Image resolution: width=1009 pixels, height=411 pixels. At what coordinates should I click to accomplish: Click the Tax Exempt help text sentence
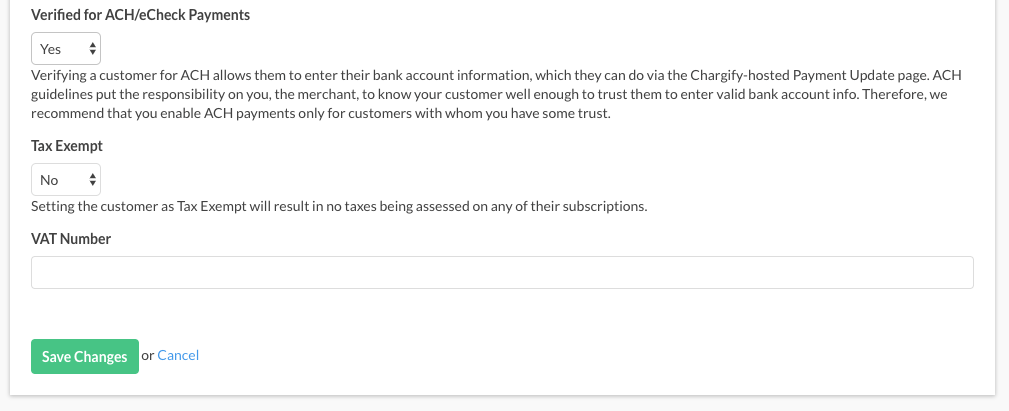339,206
